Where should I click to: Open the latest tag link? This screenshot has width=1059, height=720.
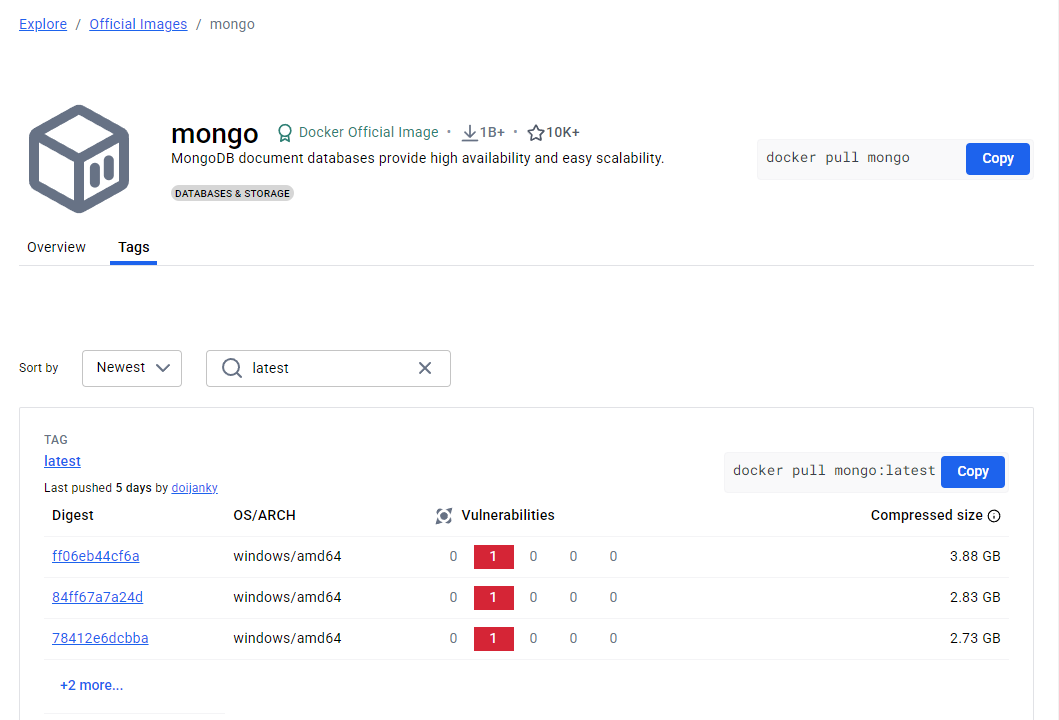click(62, 461)
